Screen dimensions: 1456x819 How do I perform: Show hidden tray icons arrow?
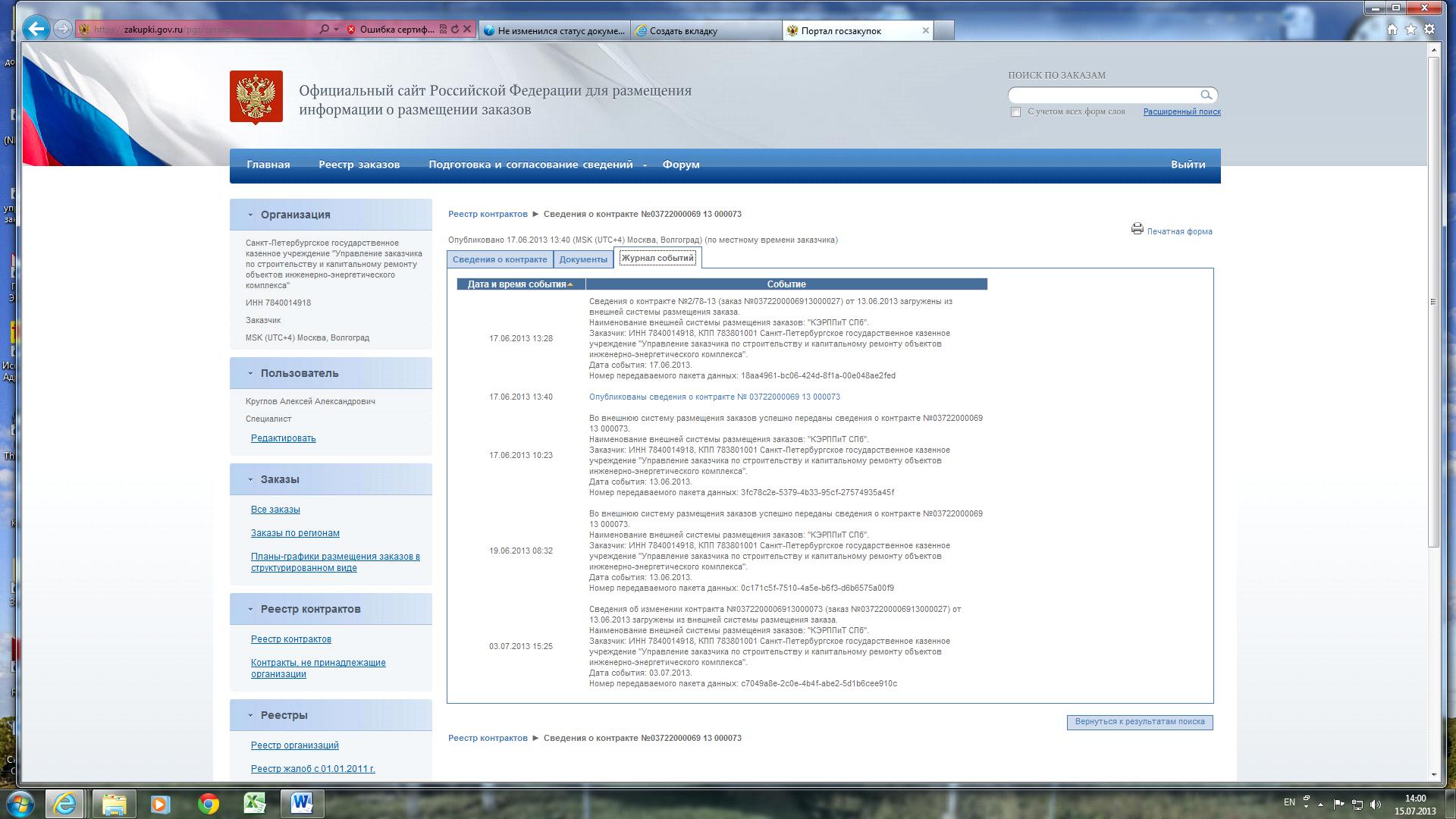pyautogui.click(x=1320, y=804)
